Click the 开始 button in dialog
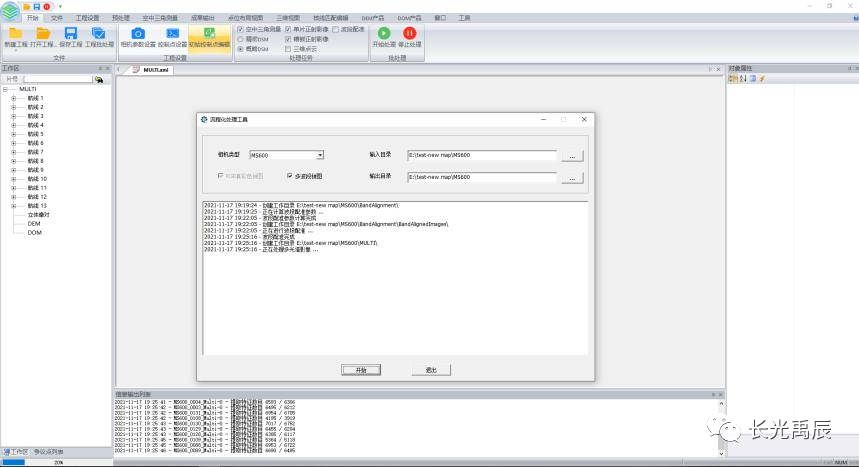 coord(361,370)
